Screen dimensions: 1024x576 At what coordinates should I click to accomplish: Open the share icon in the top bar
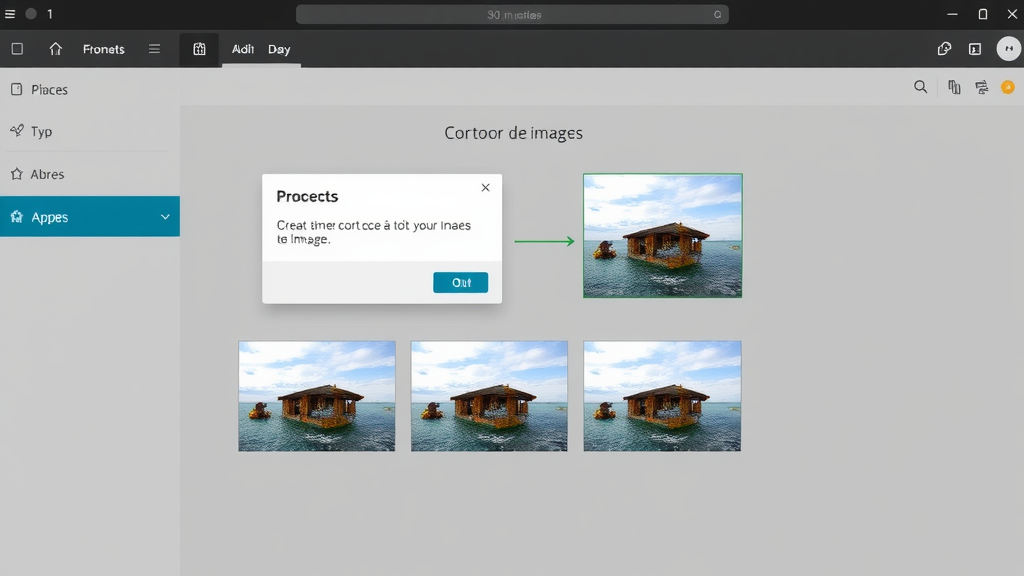[943, 48]
